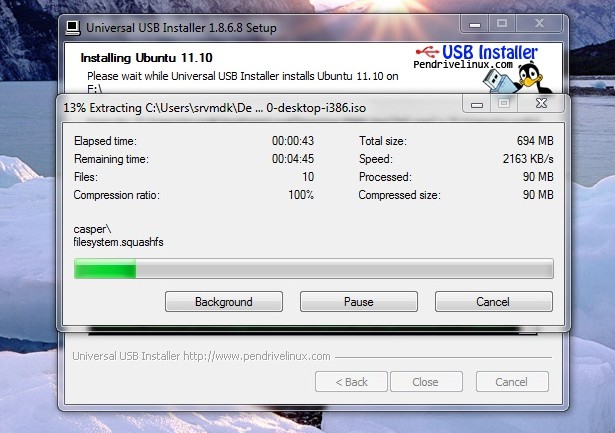This screenshot has width=615, height=433.
Task: Click the 'Elapsed time:' label
Action: [x=105, y=141]
